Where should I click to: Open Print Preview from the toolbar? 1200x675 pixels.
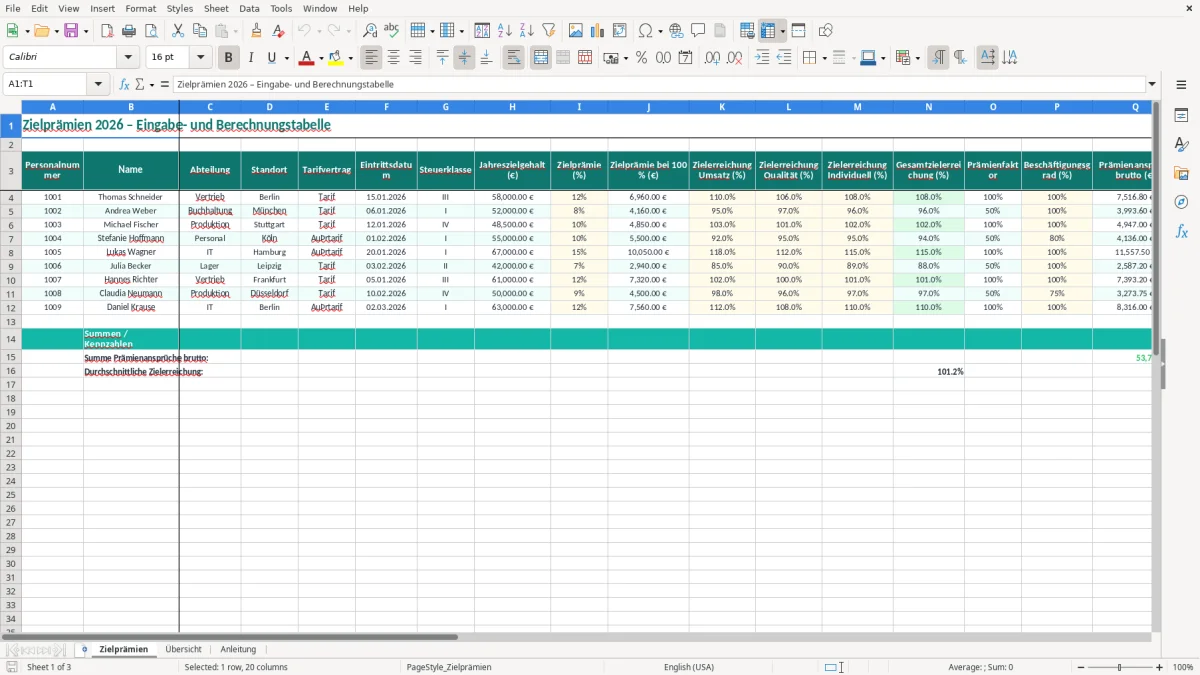point(151,31)
